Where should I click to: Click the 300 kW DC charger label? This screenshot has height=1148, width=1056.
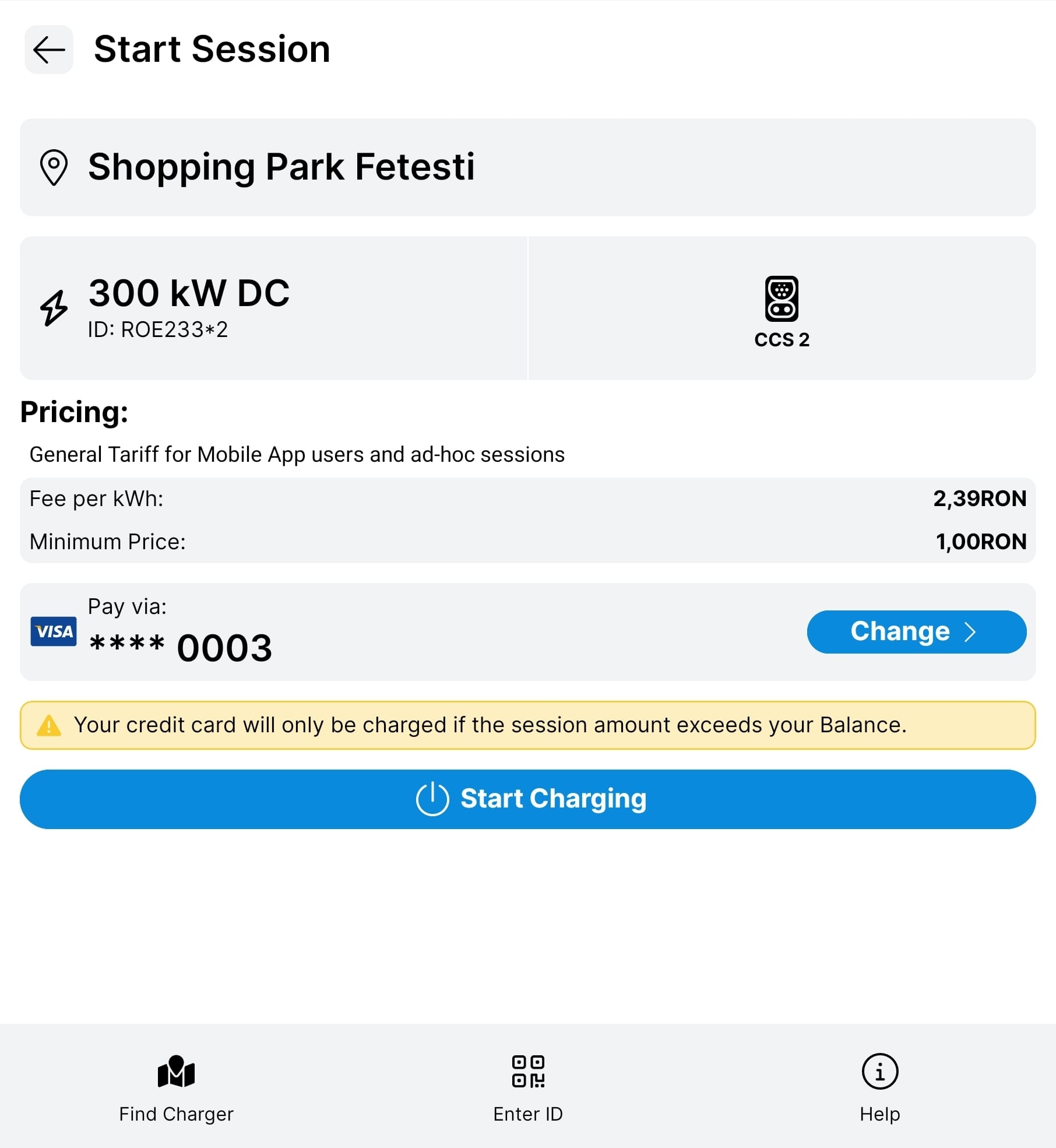189,293
